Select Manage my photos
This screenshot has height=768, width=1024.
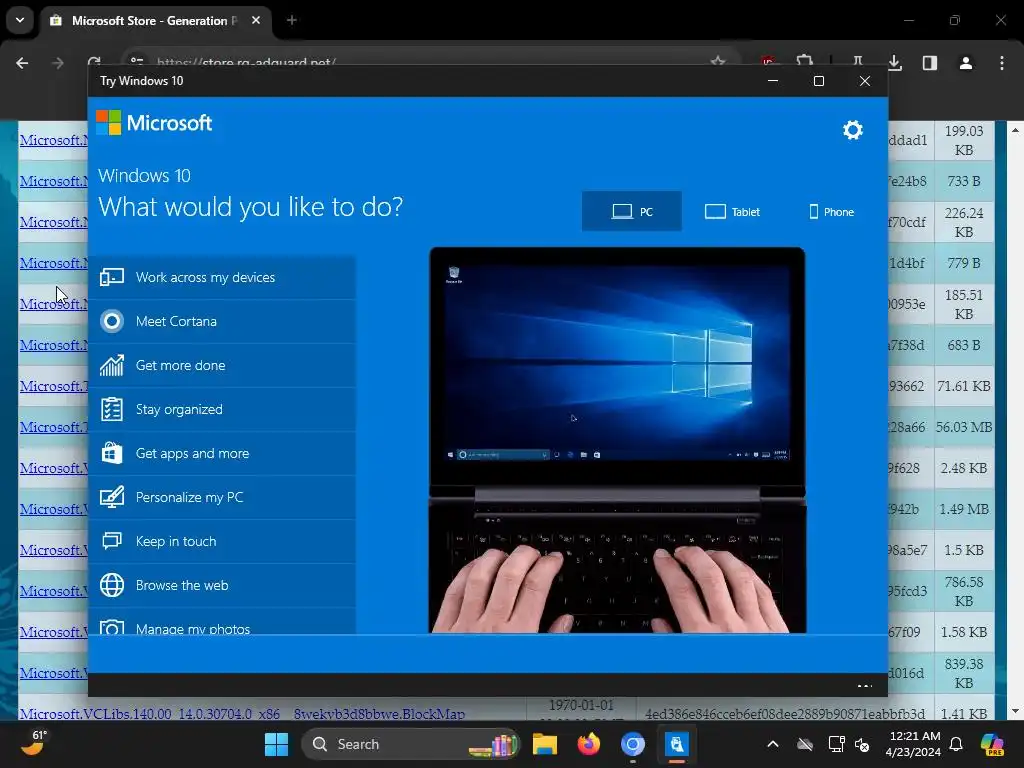point(222,622)
